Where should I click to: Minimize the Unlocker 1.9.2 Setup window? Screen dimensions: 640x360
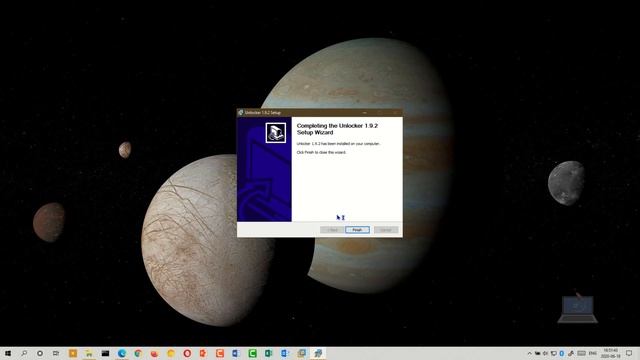364,113
